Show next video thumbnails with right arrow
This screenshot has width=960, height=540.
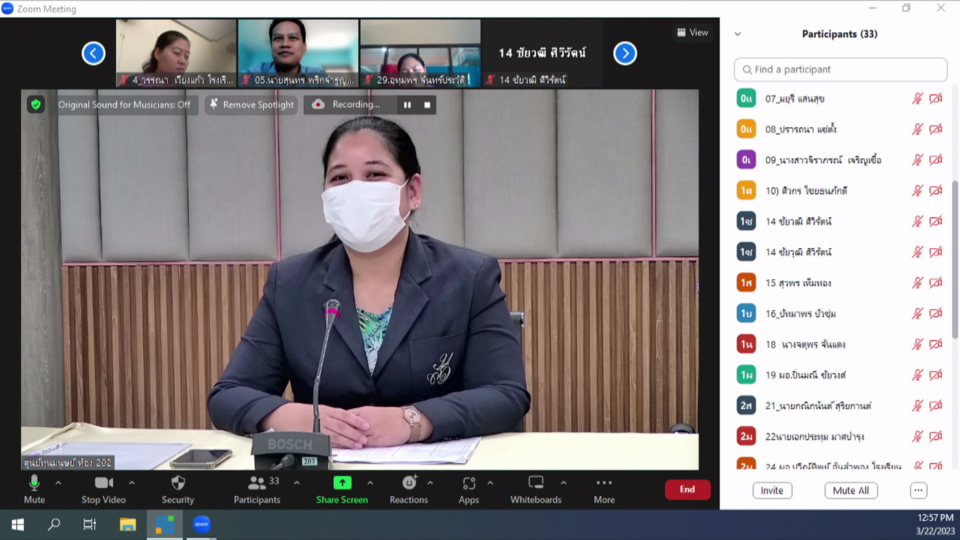coord(625,53)
